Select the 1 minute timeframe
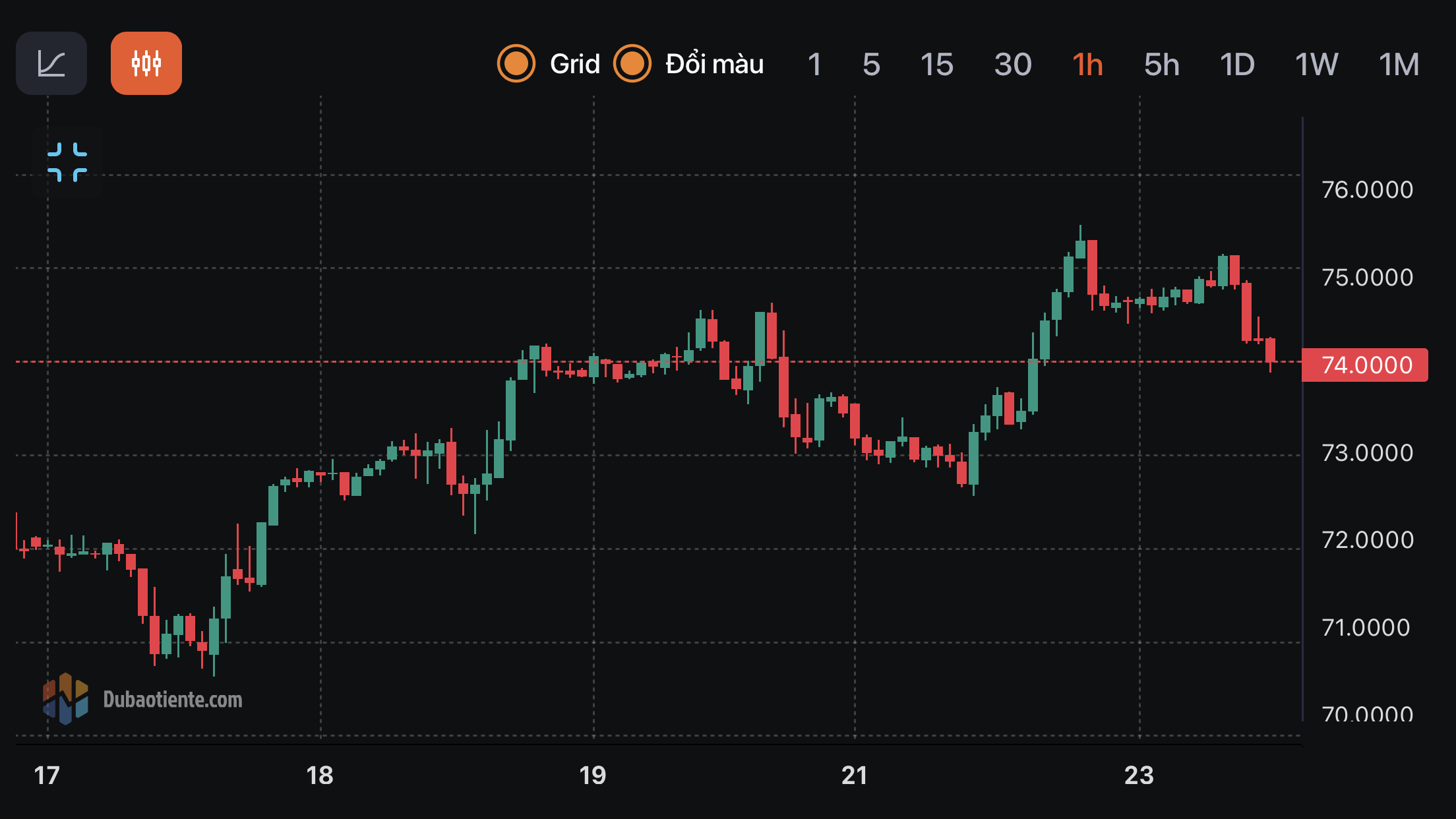The image size is (1456, 819). (815, 65)
